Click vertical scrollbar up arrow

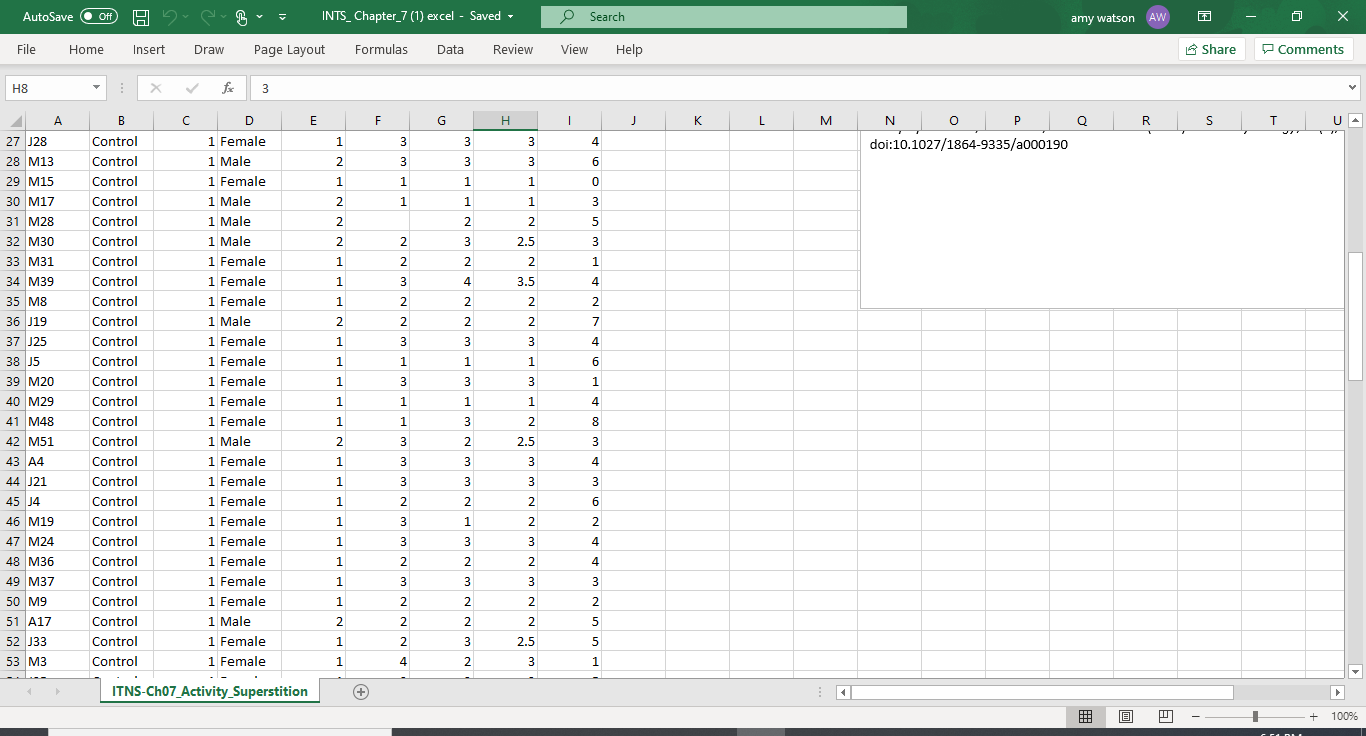[1355, 120]
